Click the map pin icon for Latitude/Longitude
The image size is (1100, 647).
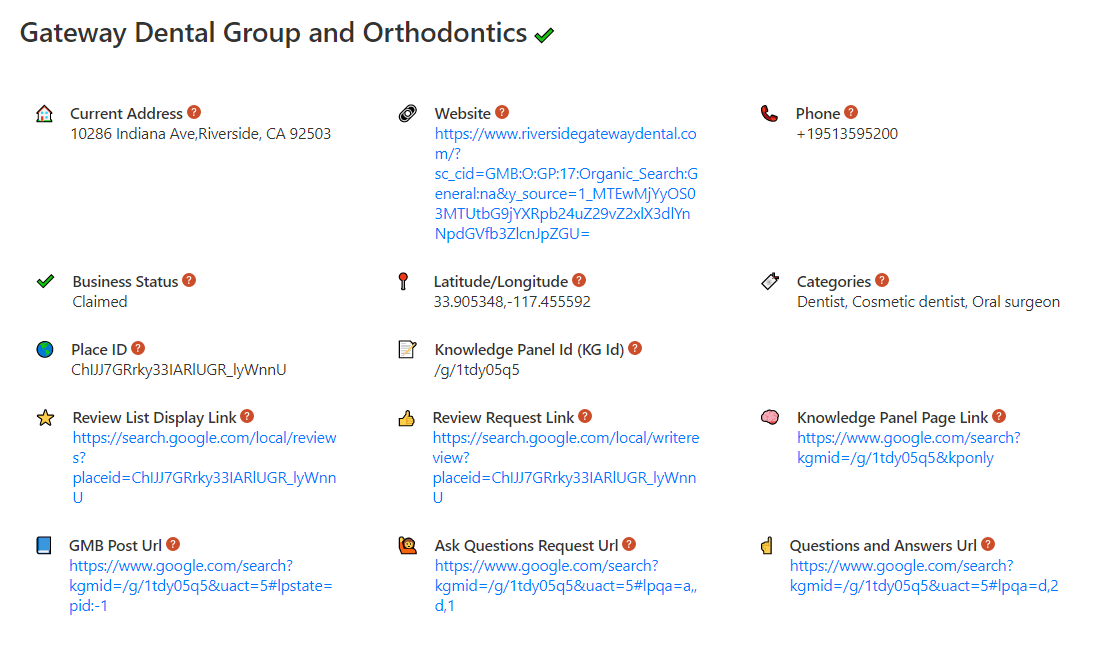pyautogui.click(x=403, y=282)
